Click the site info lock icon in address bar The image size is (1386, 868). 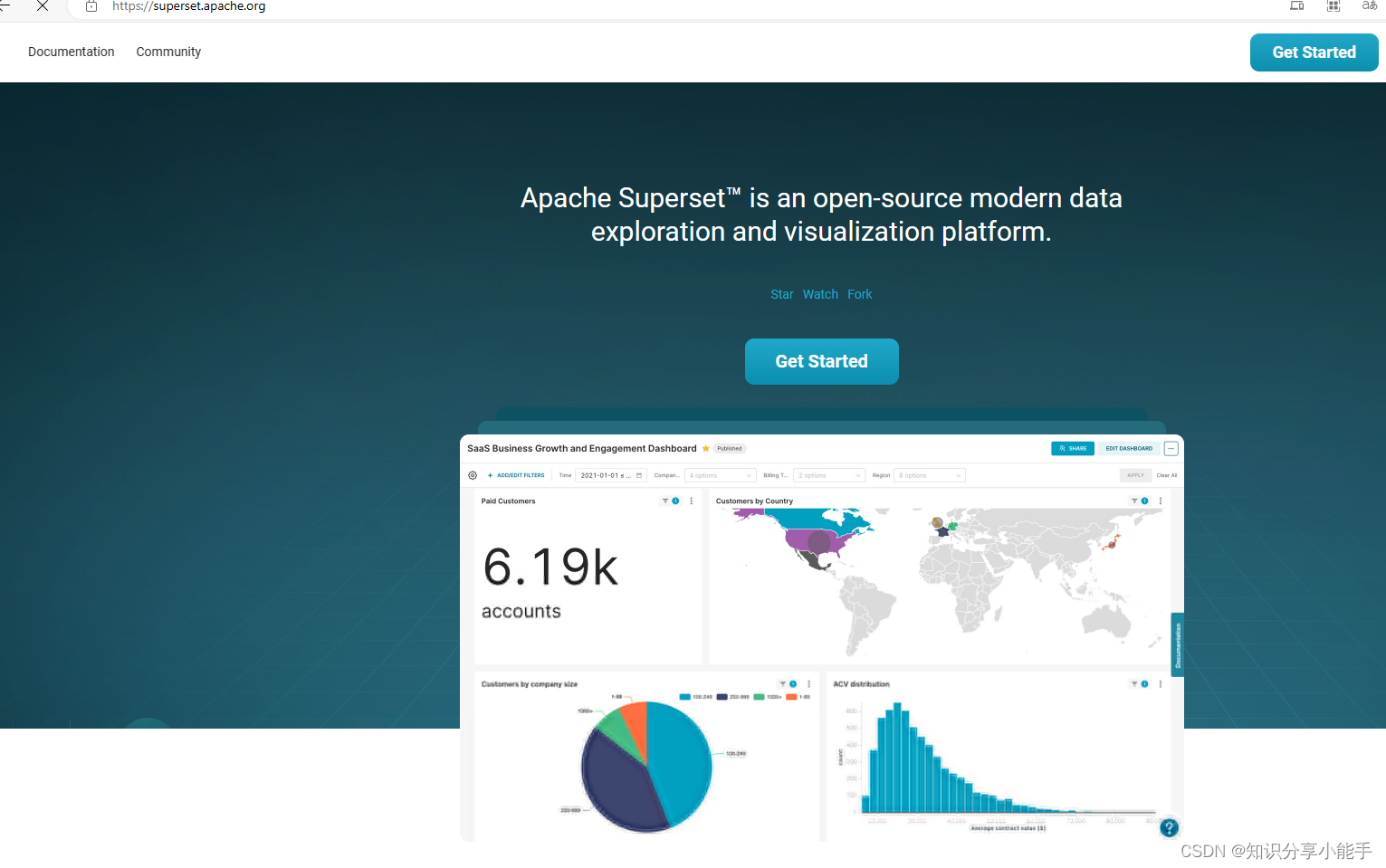91,6
